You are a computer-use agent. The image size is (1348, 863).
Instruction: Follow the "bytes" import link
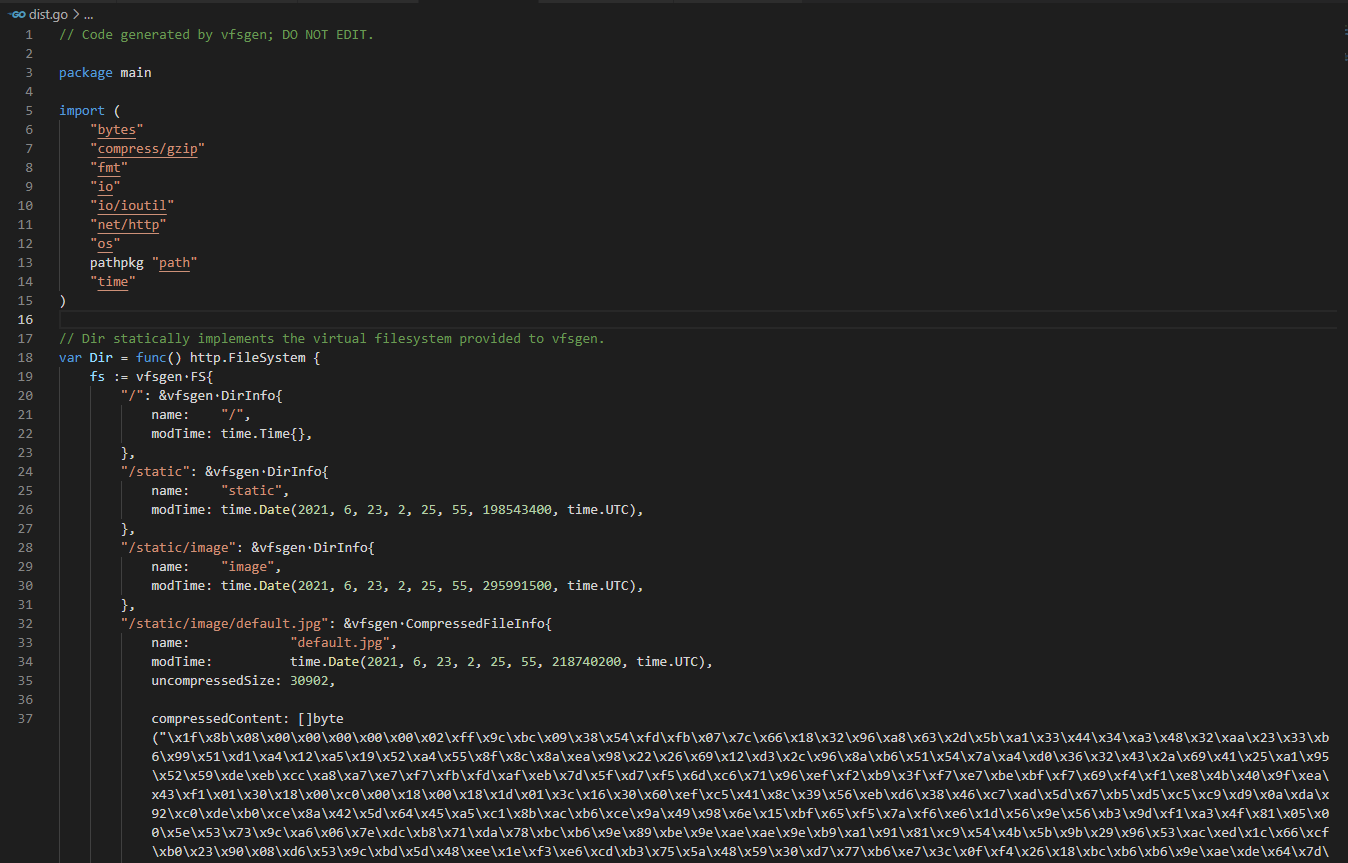coord(117,130)
